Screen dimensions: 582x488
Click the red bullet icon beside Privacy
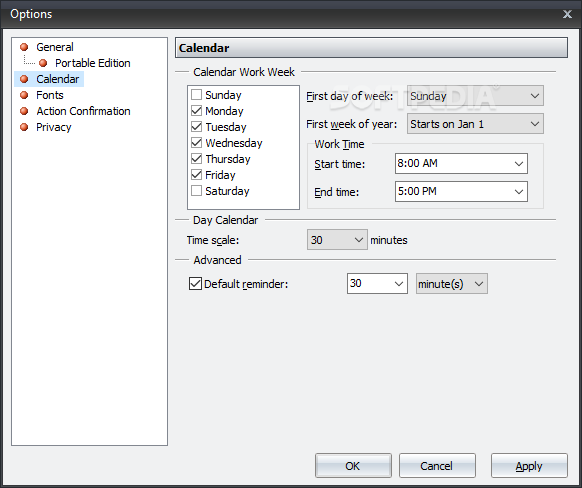[x=24, y=127]
